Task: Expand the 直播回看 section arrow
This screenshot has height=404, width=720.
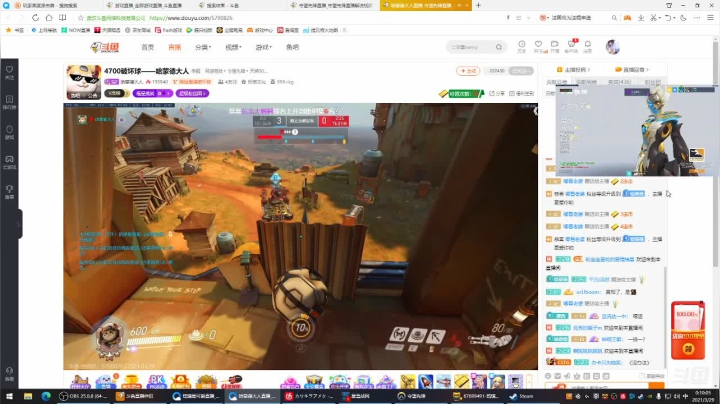Action: (647, 70)
